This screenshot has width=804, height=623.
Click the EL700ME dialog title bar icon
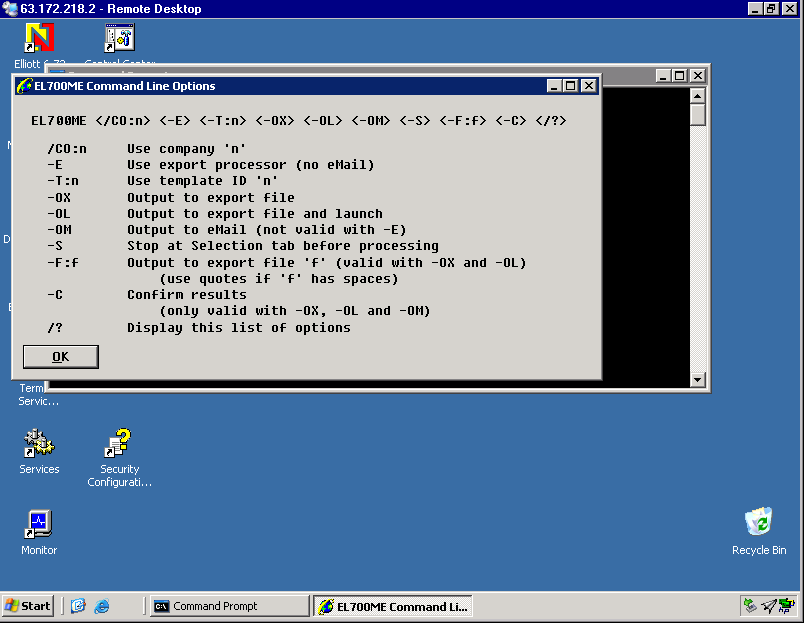24,86
